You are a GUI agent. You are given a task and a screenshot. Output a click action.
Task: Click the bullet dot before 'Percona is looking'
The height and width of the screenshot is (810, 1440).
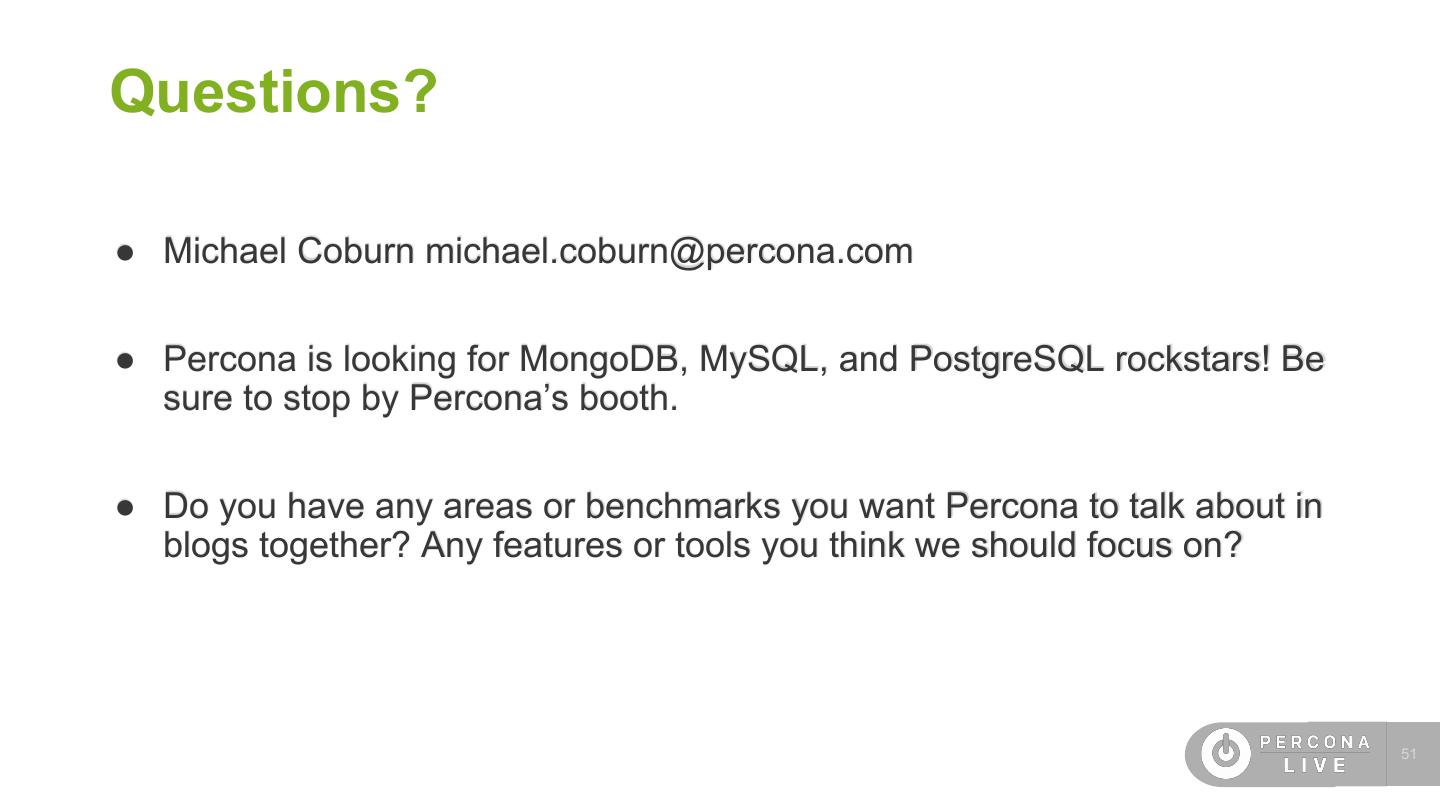125,360
